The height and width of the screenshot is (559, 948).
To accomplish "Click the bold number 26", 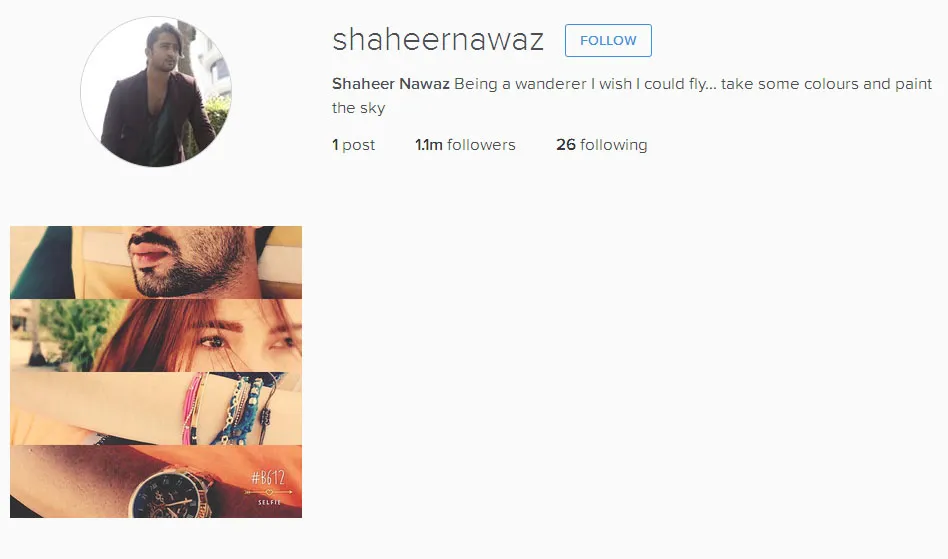I will tap(566, 145).
